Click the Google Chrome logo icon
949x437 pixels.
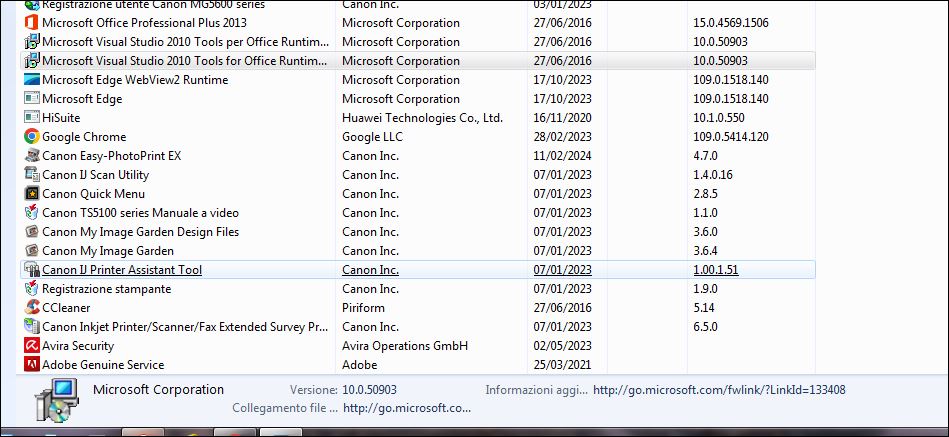click(31, 137)
